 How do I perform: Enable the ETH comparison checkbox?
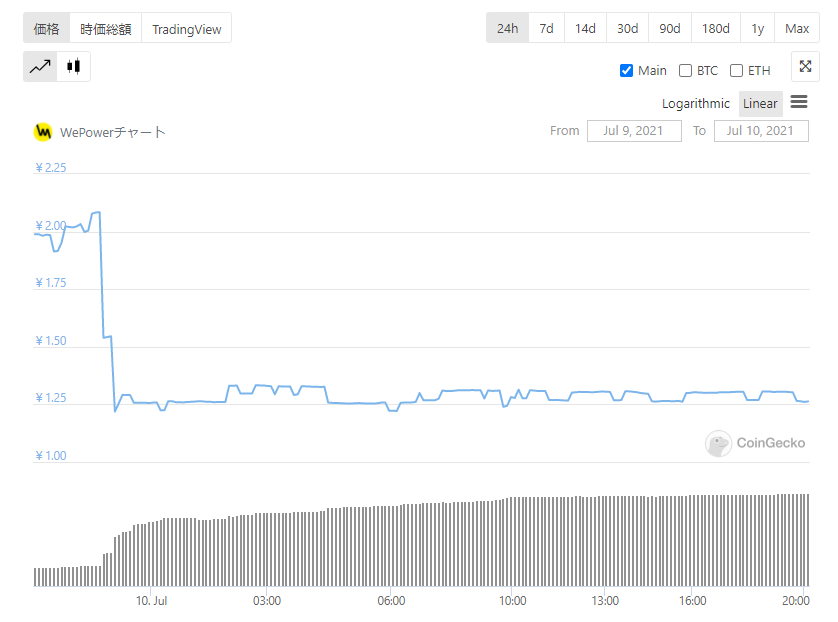pos(736,71)
